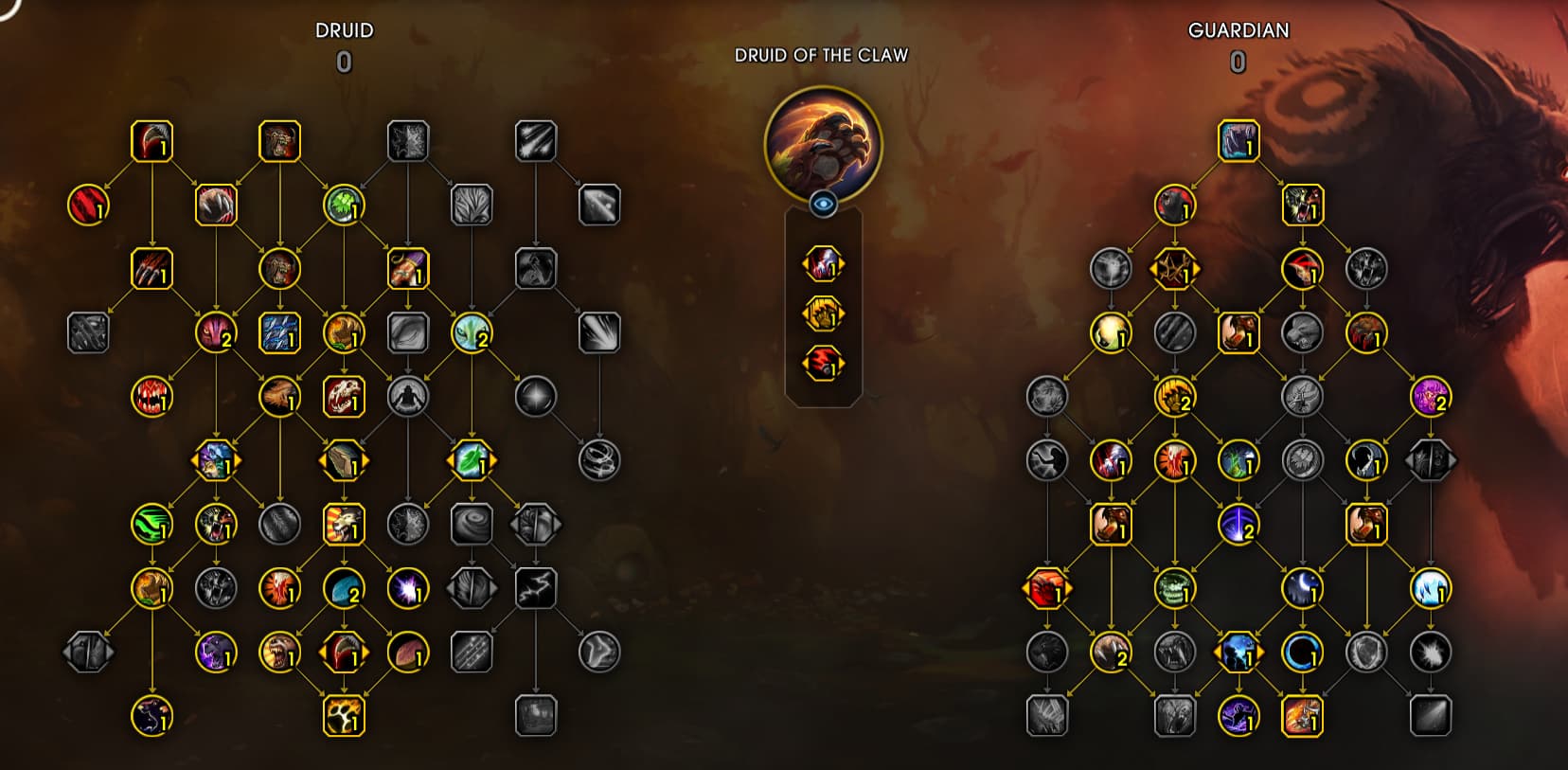The image size is (1568, 770).
Task: Click the Guardian tree's topmost blue bear talent
Action: pyautogui.click(x=1238, y=141)
